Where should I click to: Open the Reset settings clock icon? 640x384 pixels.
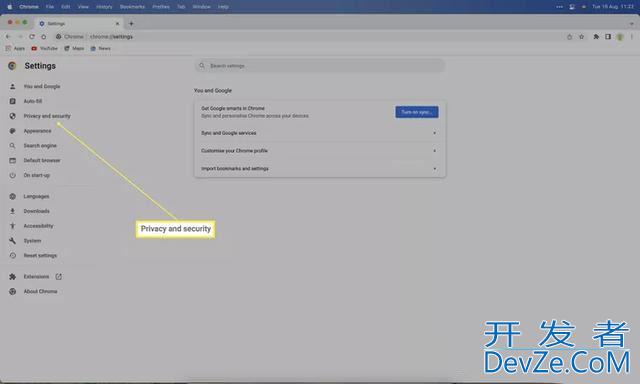point(13,255)
